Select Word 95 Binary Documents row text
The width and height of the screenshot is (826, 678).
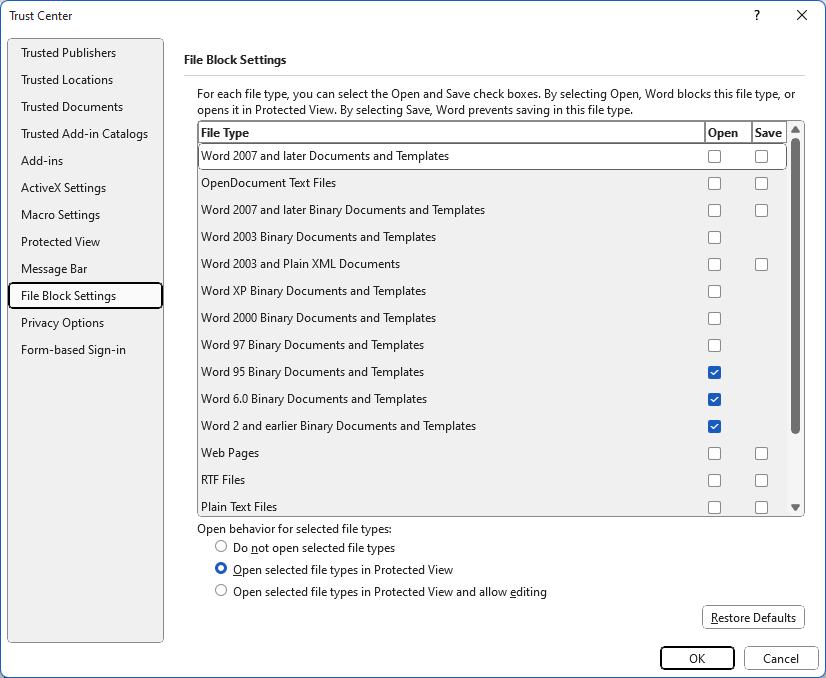312,372
